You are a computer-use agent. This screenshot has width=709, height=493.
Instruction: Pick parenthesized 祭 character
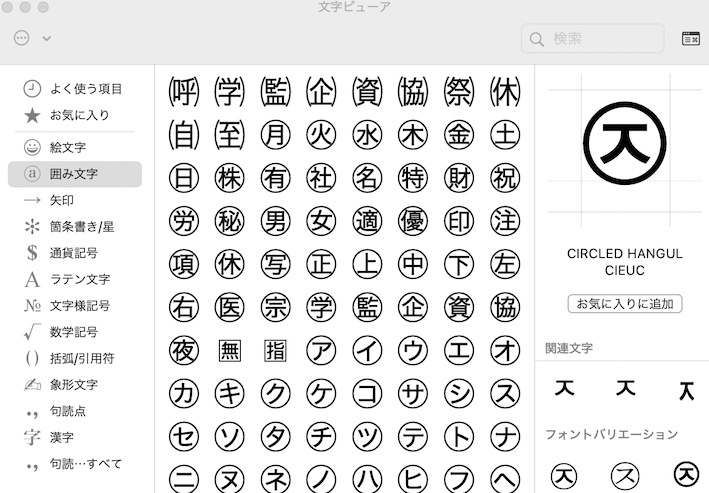(x=459, y=92)
